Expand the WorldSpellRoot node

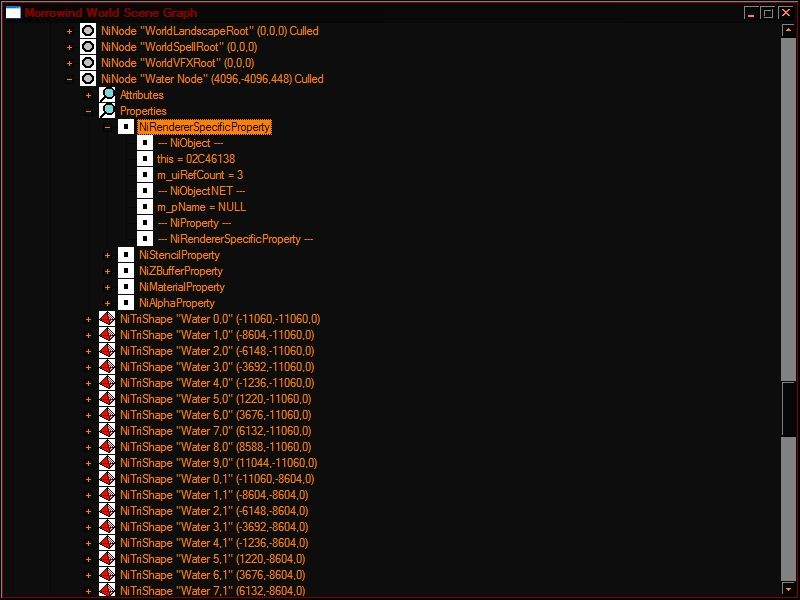(69, 47)
